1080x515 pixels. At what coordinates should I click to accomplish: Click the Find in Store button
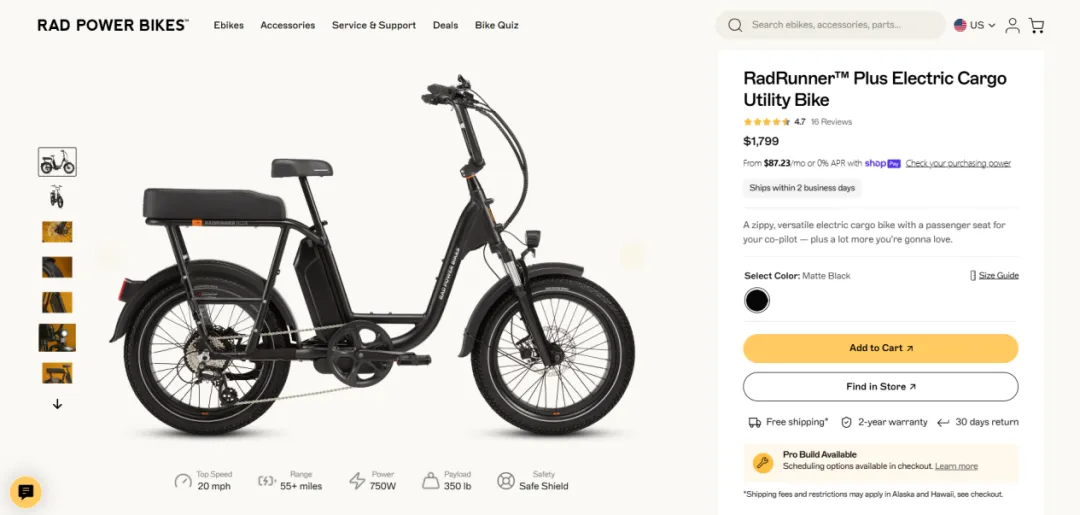pos(880,387)
